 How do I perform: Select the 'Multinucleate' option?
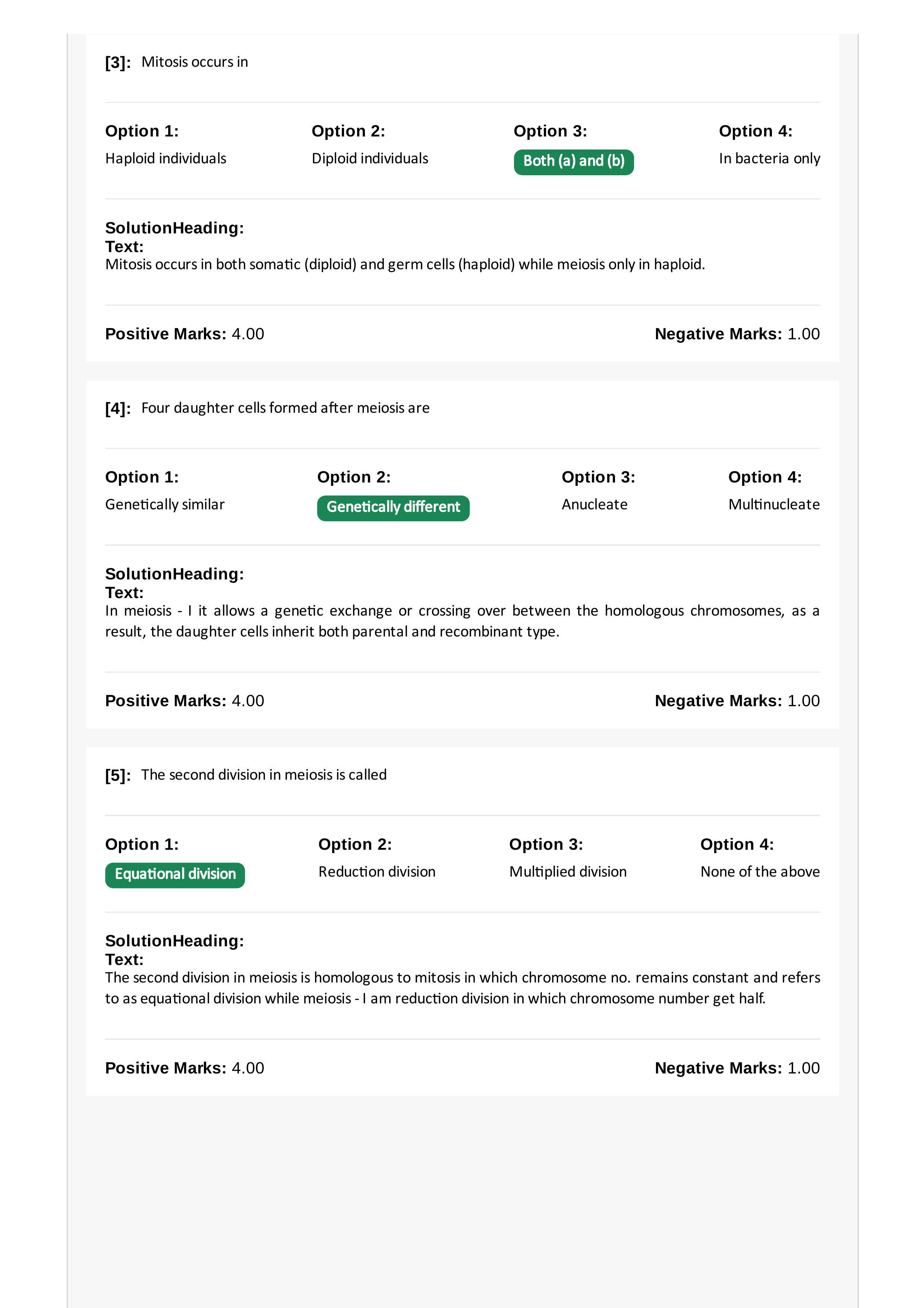(774, 504)
